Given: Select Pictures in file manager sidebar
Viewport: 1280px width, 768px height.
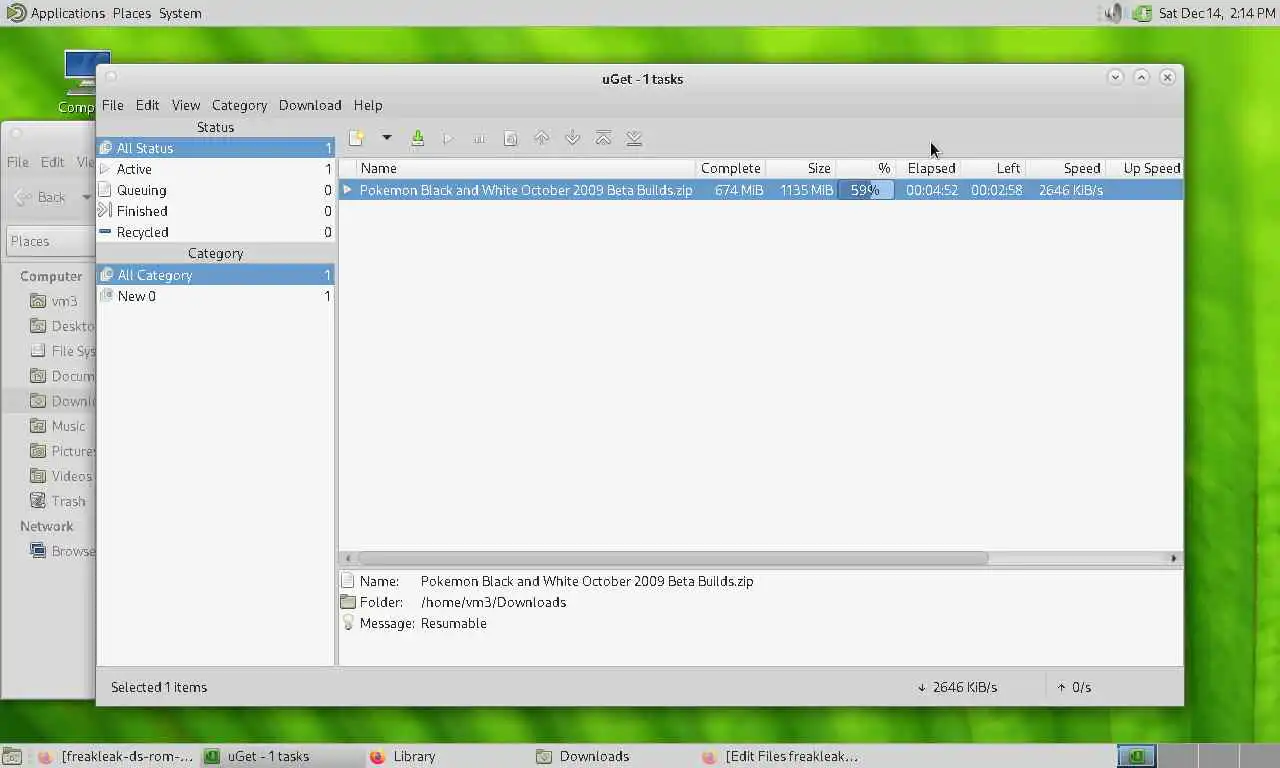Looking at the screenshot, I should pos(62,451).
